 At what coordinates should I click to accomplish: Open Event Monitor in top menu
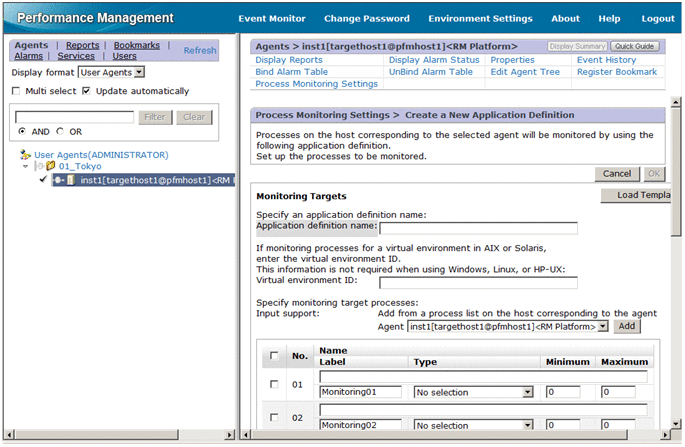pos(272,18)
